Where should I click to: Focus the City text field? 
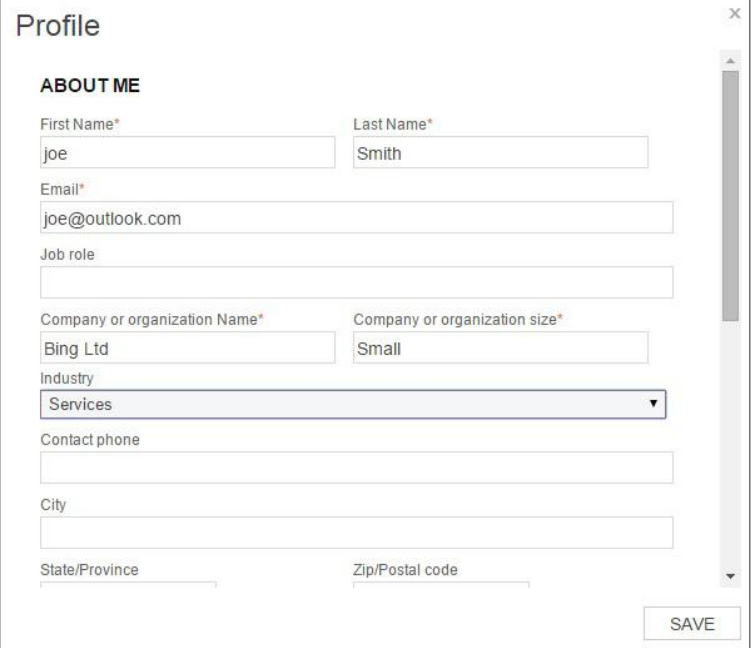(356, 532)
